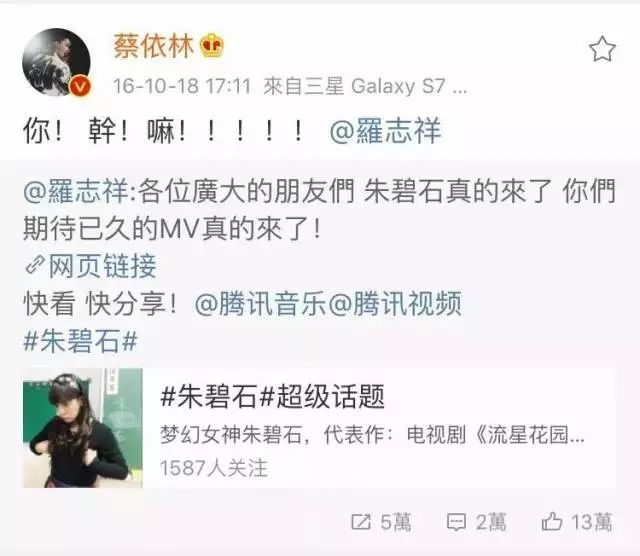Open the 朱碧石 topic thumbnail image

[83, 428]
